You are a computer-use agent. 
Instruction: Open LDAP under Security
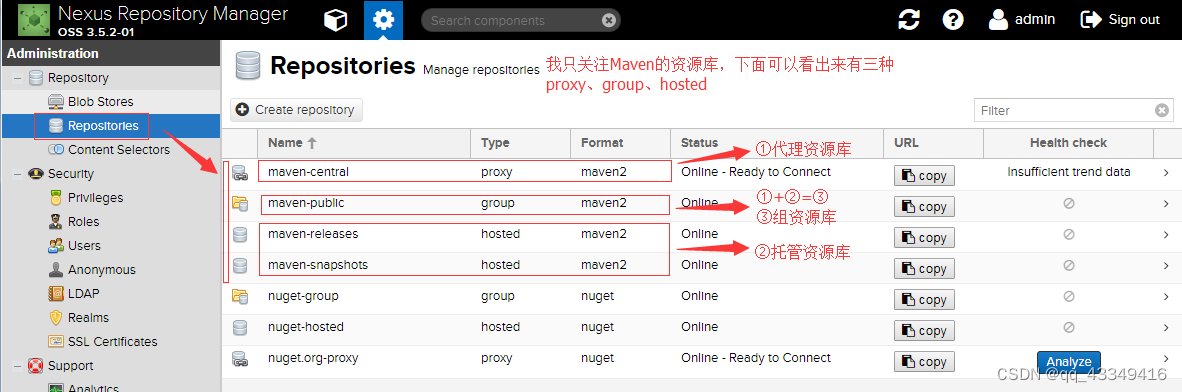(83, 294)
